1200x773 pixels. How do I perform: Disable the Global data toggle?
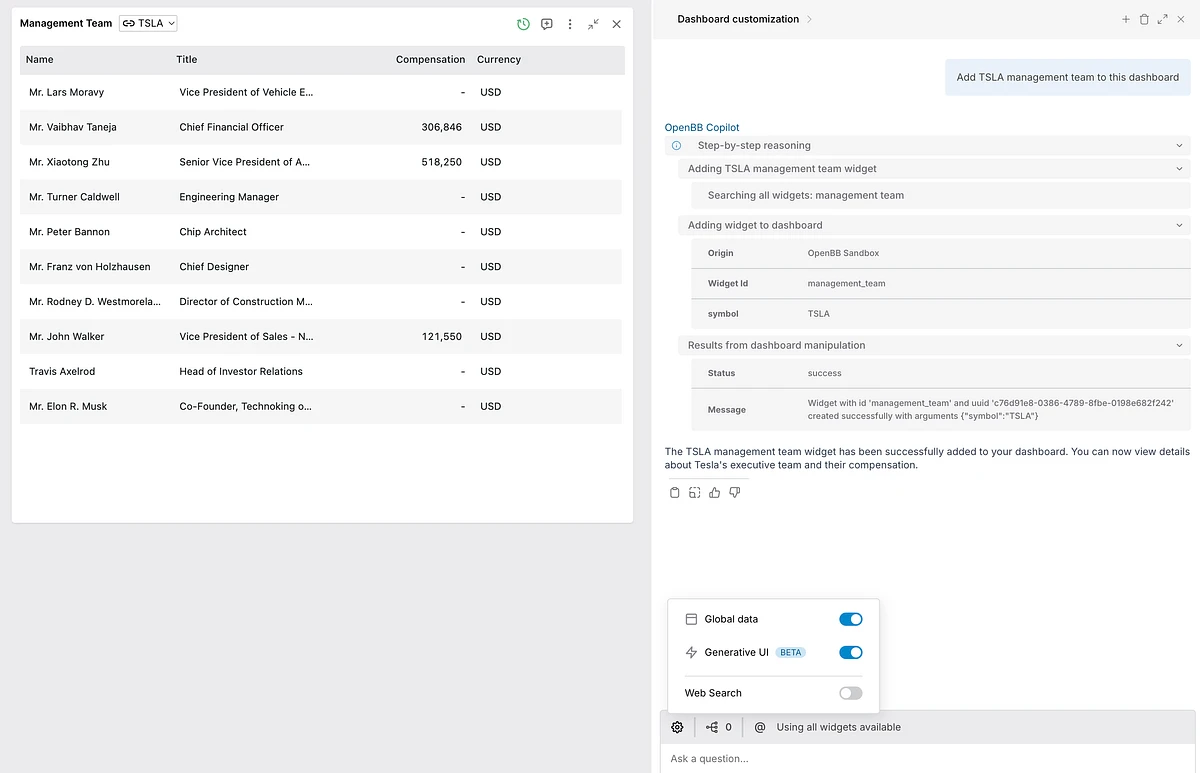(850, 619)
